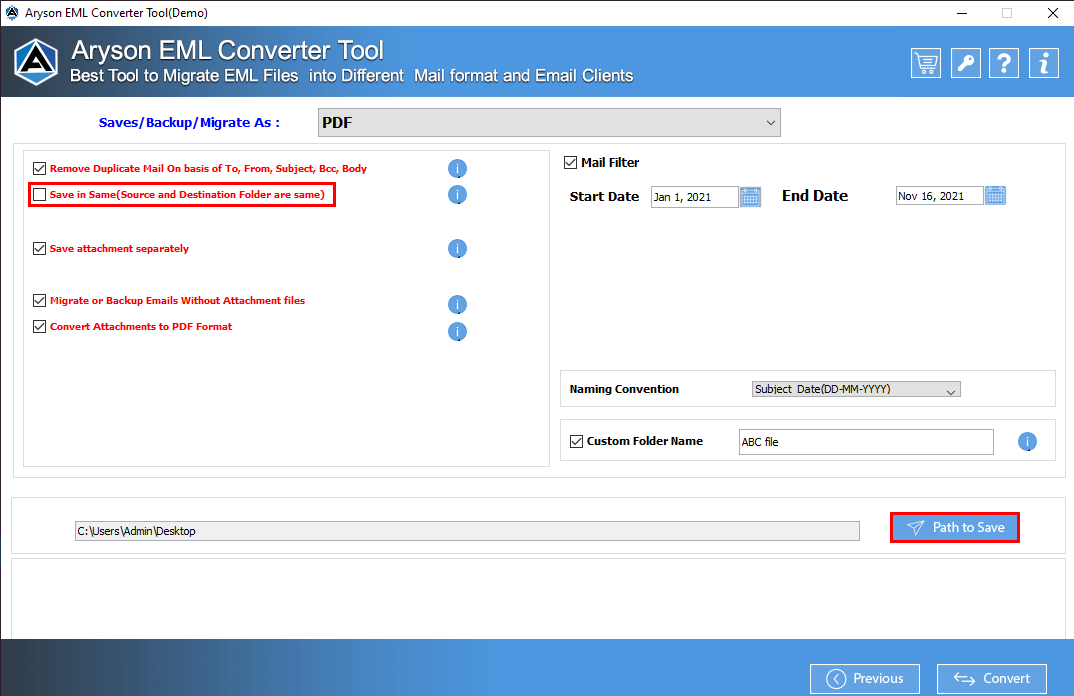Close the Aryson EML Converter window
The image size is (1074, 696).
click(1053, 13)
